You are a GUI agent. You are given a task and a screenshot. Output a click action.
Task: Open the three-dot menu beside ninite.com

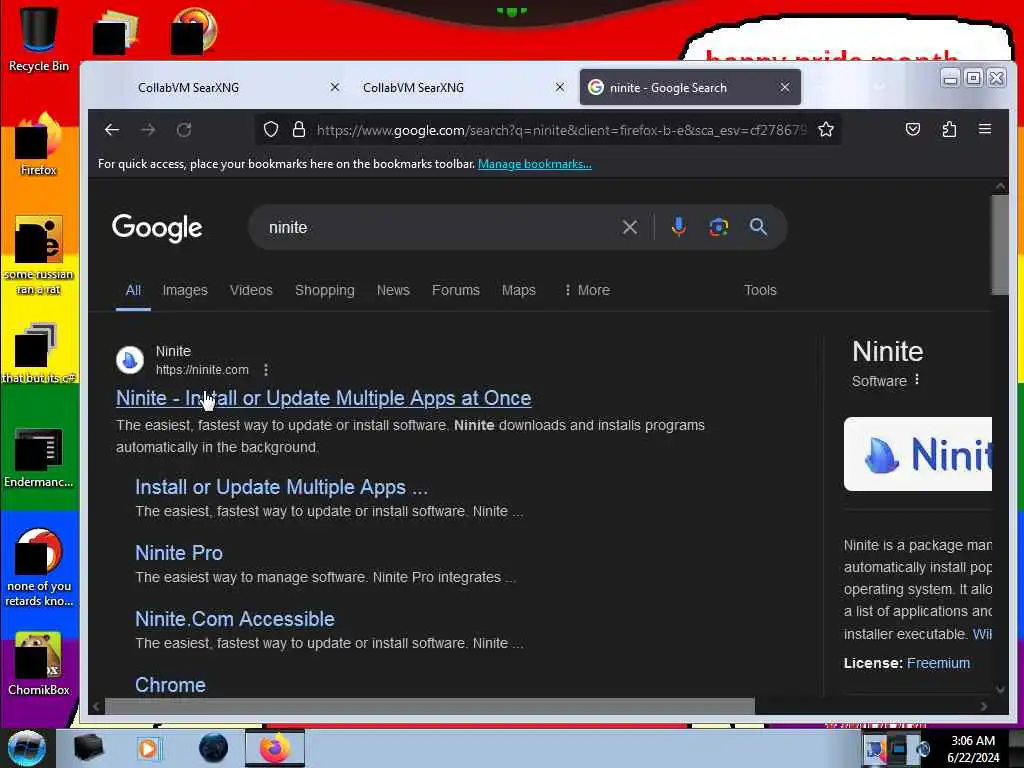[266, 370]
